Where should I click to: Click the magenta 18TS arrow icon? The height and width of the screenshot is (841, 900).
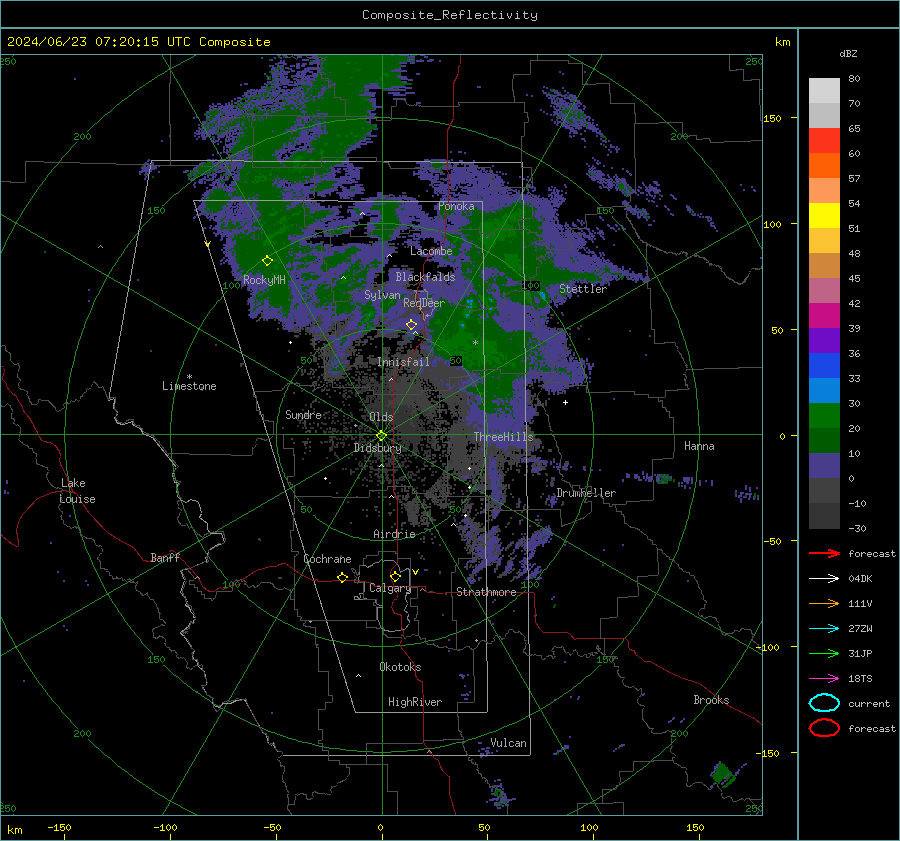click(824, 679)
